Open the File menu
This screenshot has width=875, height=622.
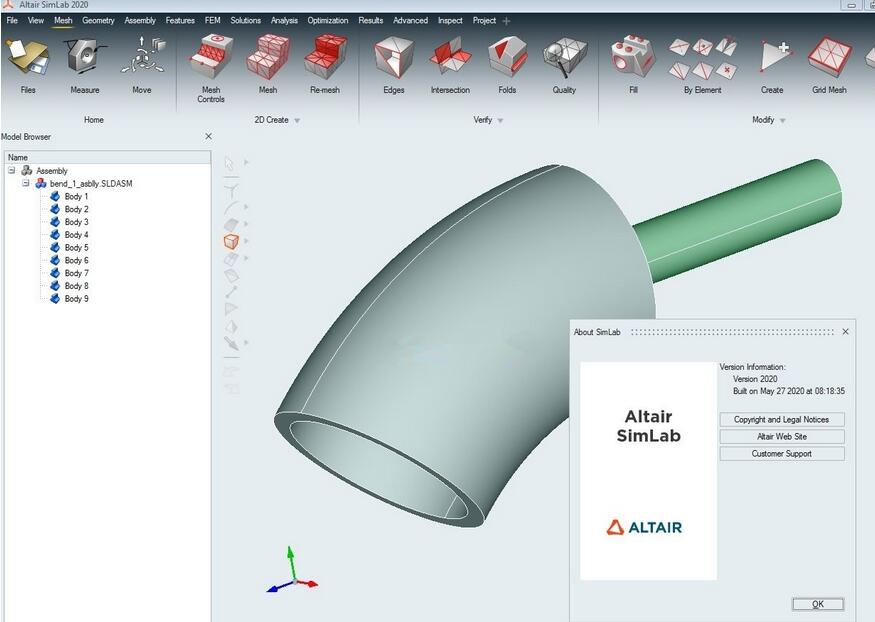12,21
